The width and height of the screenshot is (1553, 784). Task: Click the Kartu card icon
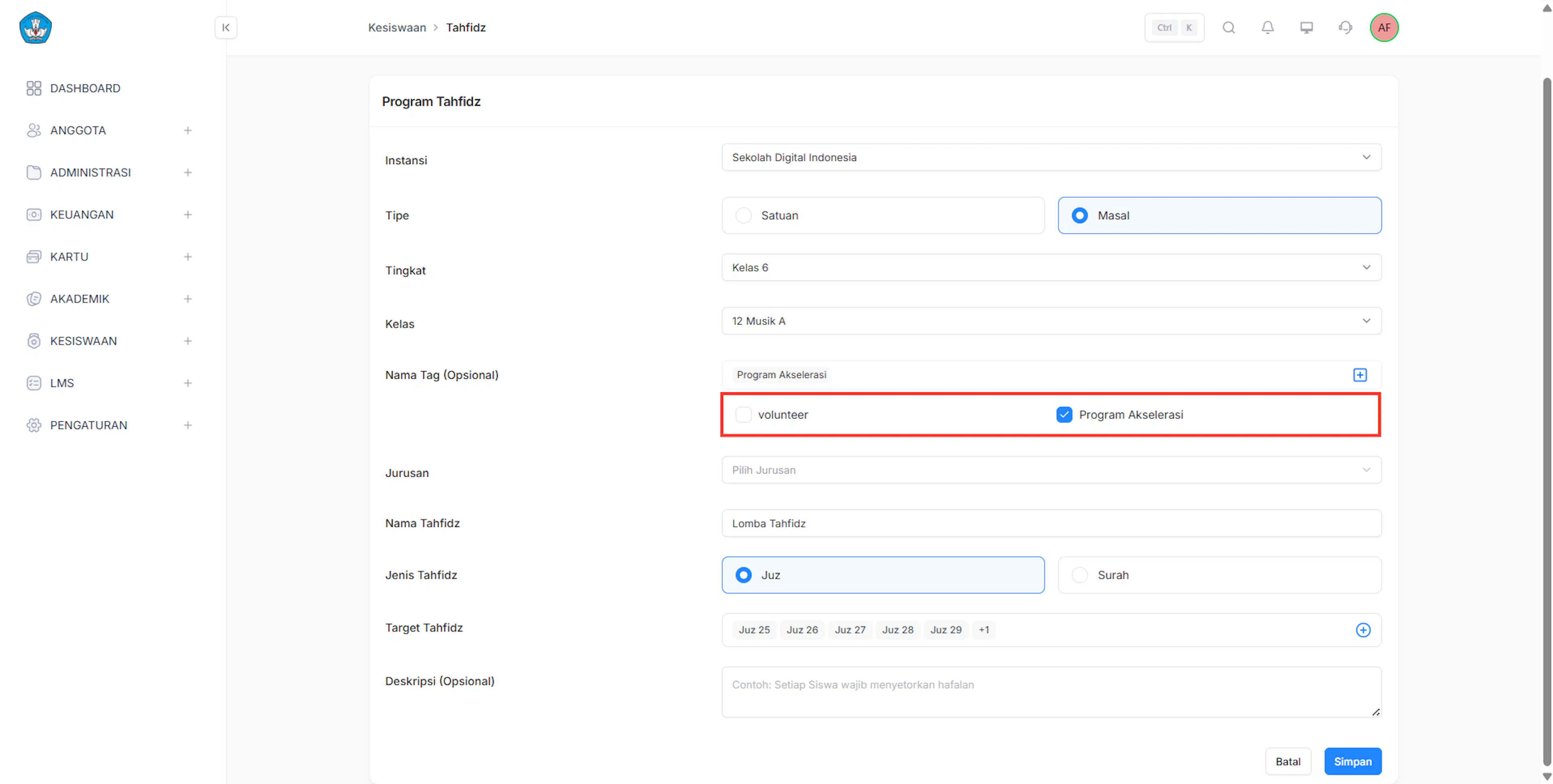pos(34,257)
